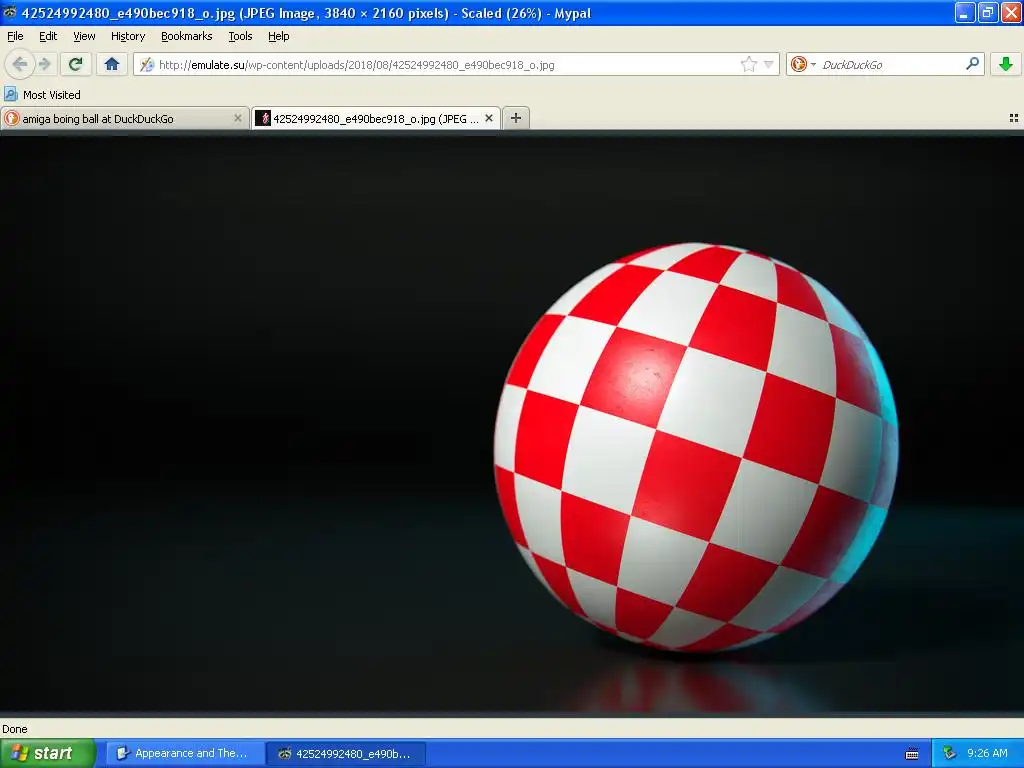Open the Windows Start menu
1024x768 pixels.
(x=48, y=753)
